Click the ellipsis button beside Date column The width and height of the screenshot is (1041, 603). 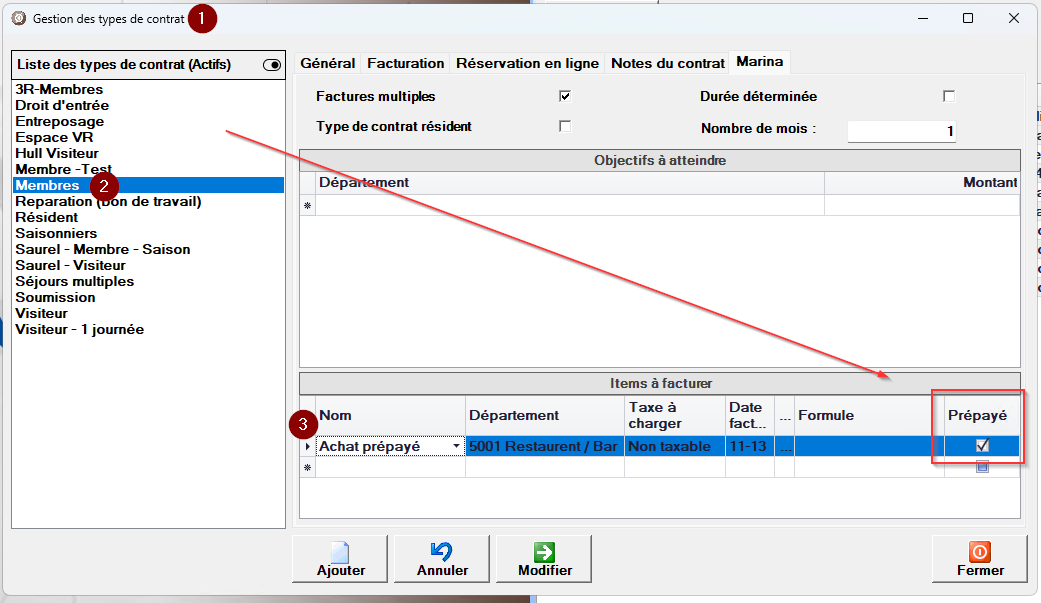pyautogui.click(x=784, y=447)
